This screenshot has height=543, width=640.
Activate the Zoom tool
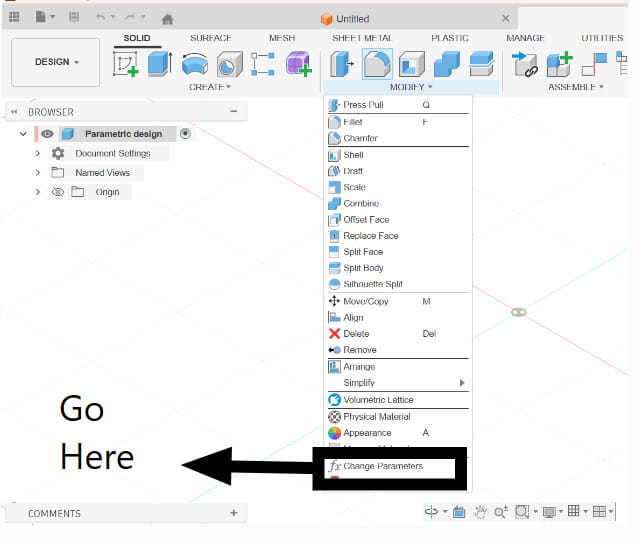(x=501, y=512)
